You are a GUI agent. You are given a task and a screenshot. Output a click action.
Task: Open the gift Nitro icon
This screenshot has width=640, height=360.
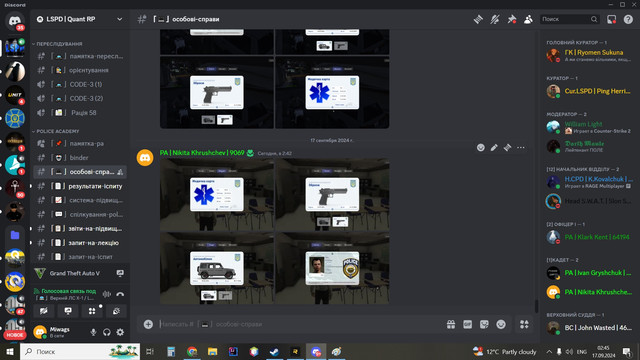click(451, 324)
